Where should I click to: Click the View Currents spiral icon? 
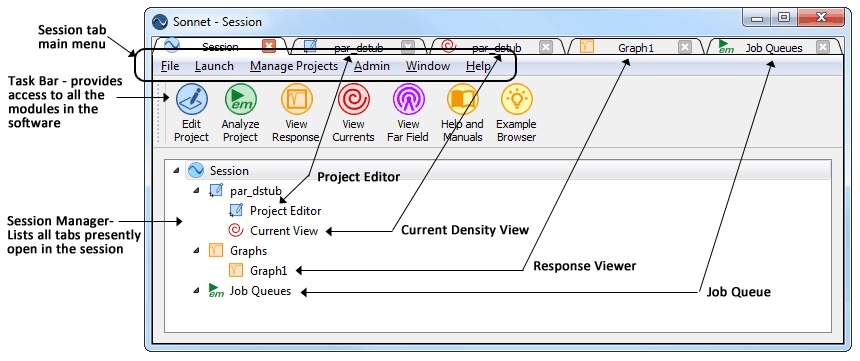[x=353, y=99]
